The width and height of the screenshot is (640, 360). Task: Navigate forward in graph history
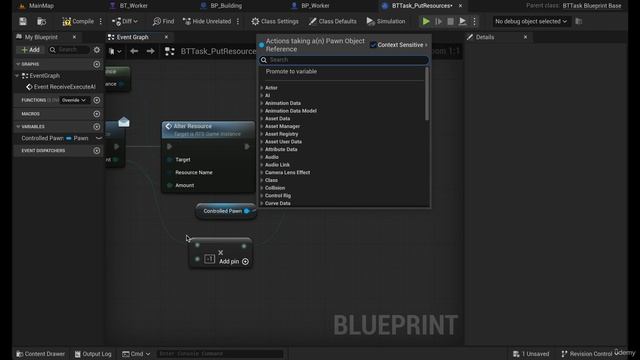pos(151,51)
